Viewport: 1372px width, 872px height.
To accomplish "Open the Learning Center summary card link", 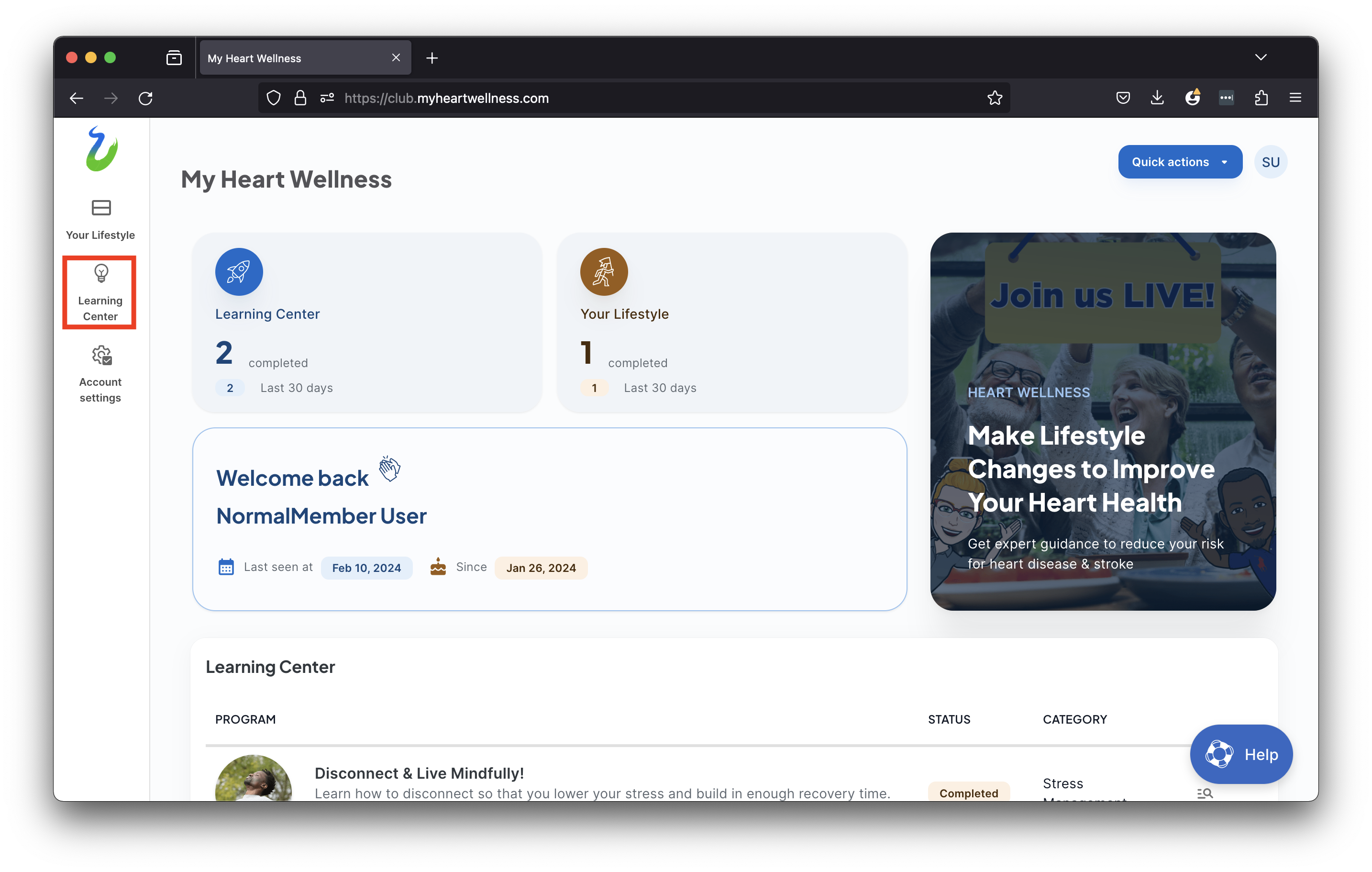I will tap(267, 314).
